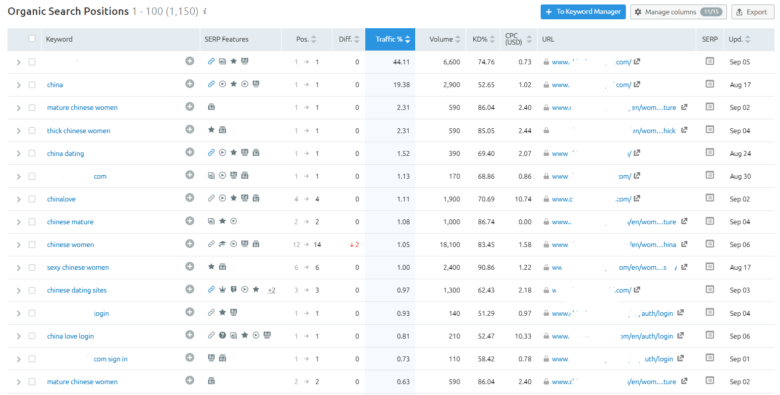780x395 pixels.
Task: Open external link icon in 'china' row URL
Action: click(x=637, y=85)
